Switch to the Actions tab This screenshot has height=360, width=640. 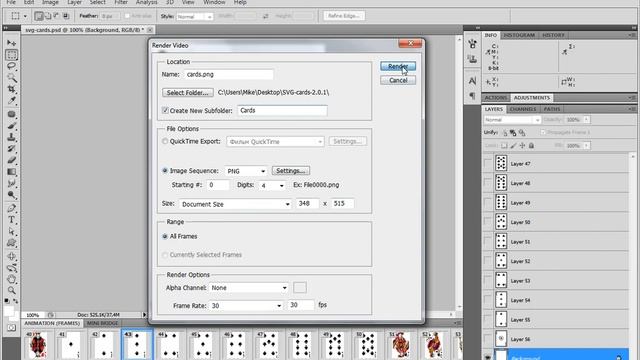(x=496, y=98)
